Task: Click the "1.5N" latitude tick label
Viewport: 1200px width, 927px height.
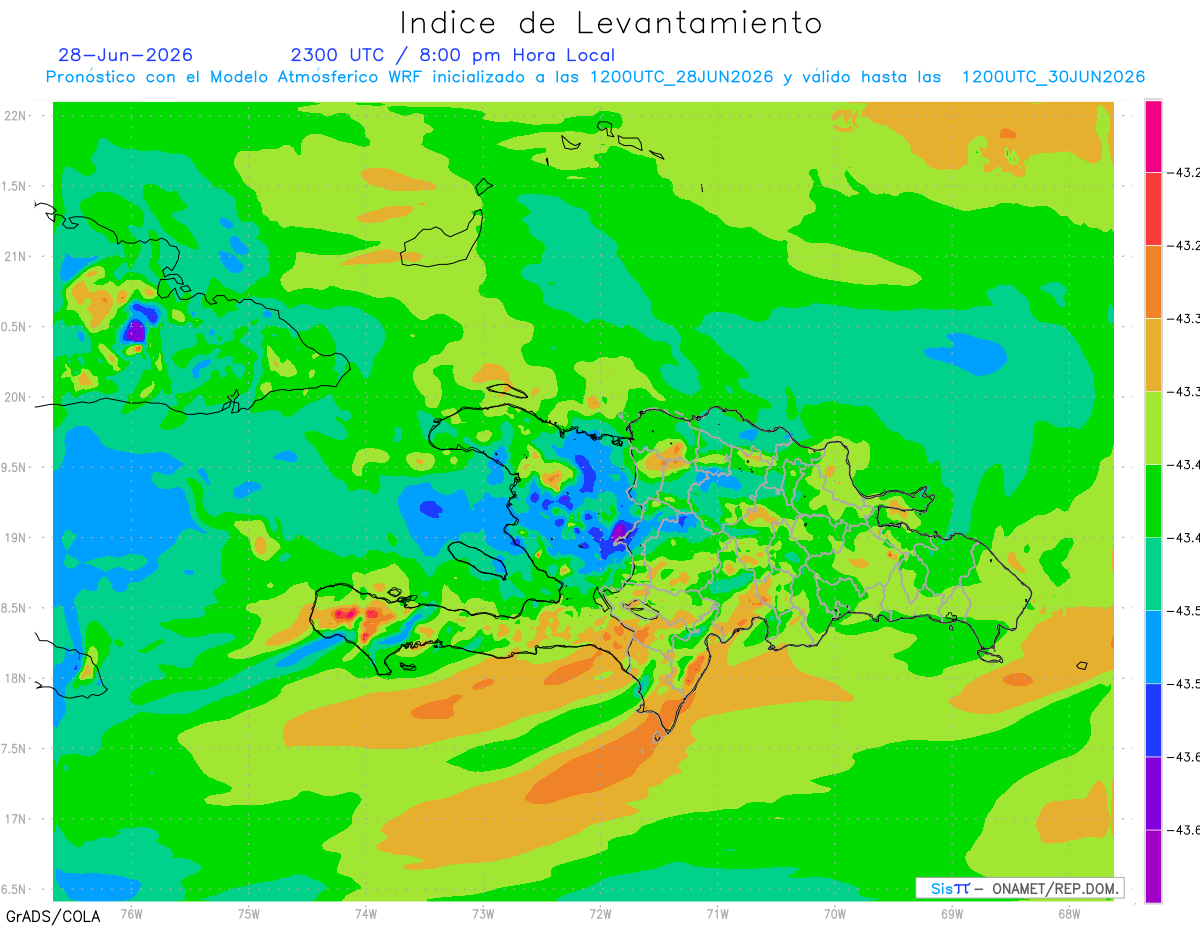Action: pos(14,186)
